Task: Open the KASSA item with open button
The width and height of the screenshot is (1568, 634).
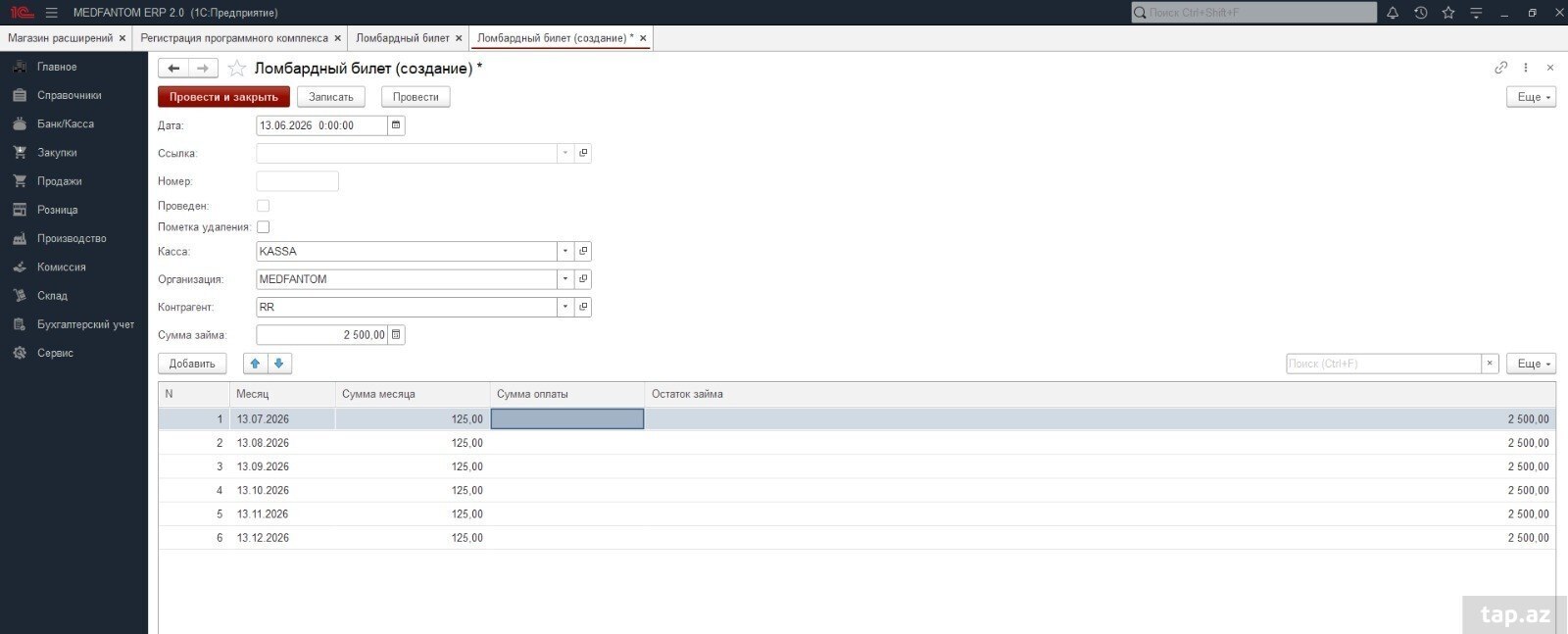Action: pos(583,251)
